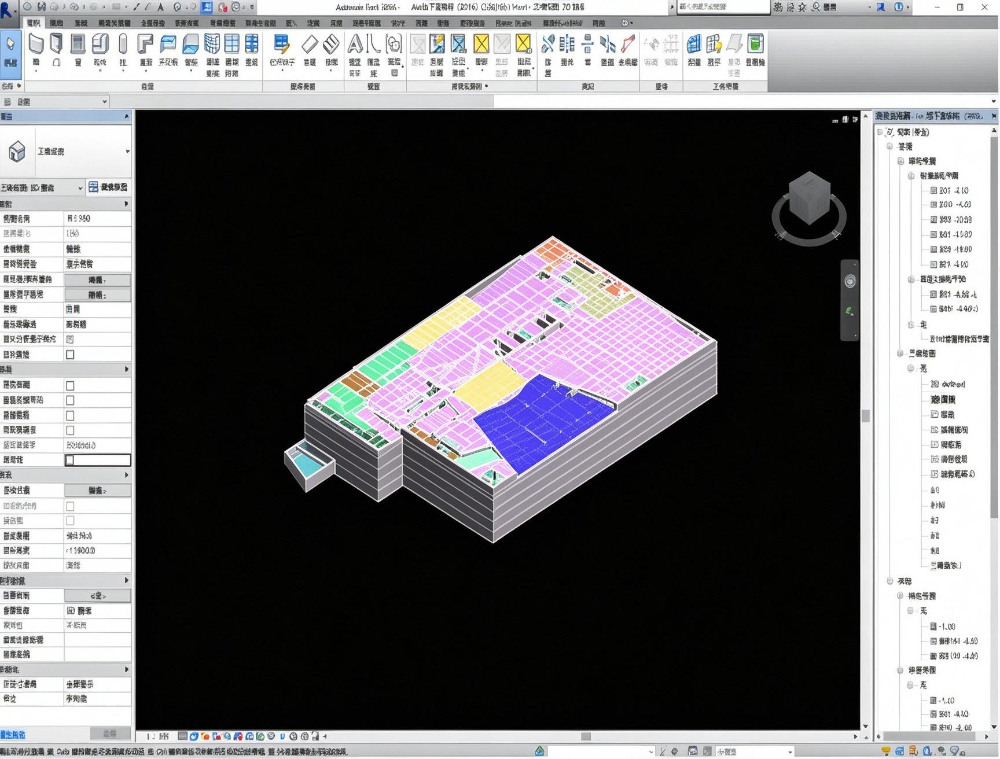Activate the Ceiling tool in the ribbon

pyautogui.click(x=168, y=50)
